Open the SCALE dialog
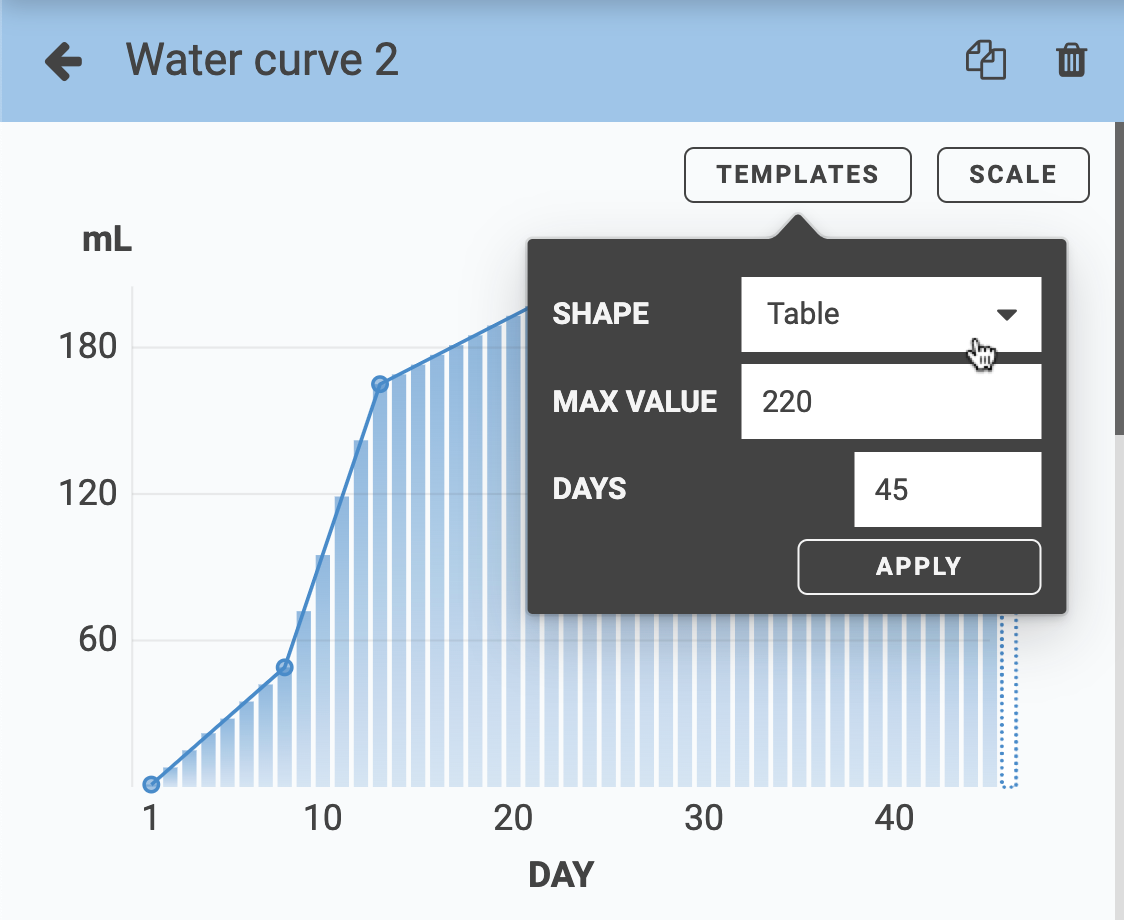 coord(1013,174)
